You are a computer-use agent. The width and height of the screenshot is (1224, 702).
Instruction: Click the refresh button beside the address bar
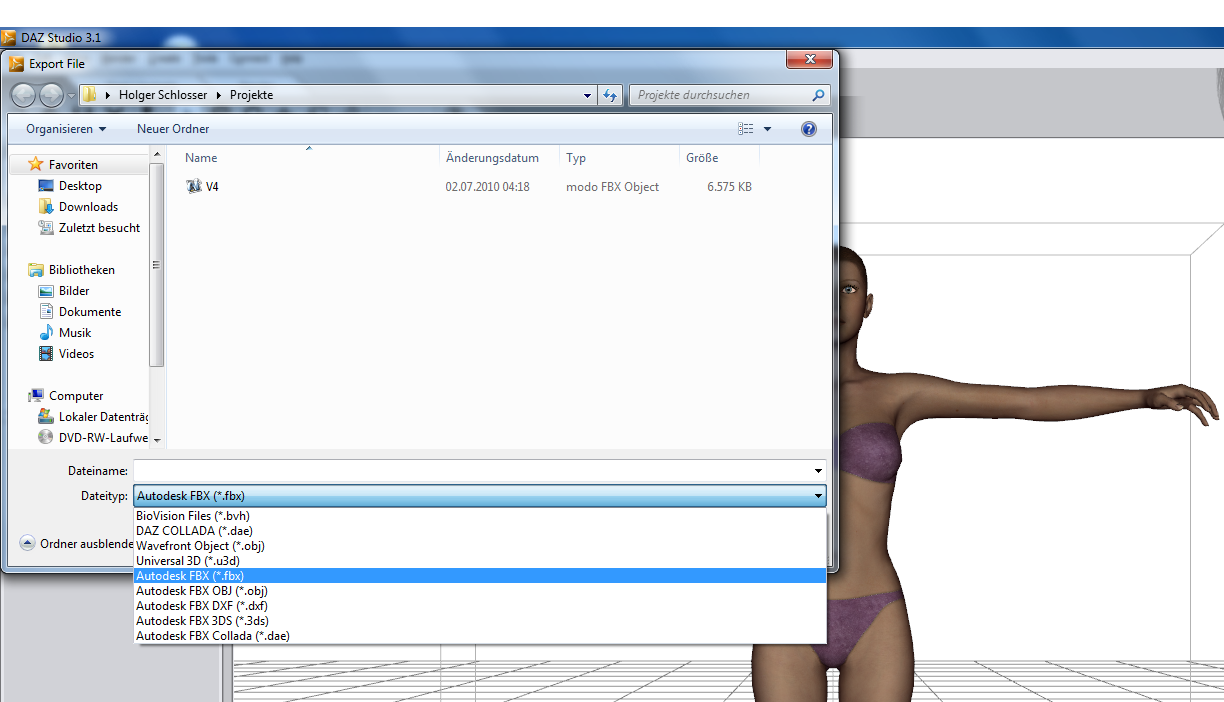(610, 95)
